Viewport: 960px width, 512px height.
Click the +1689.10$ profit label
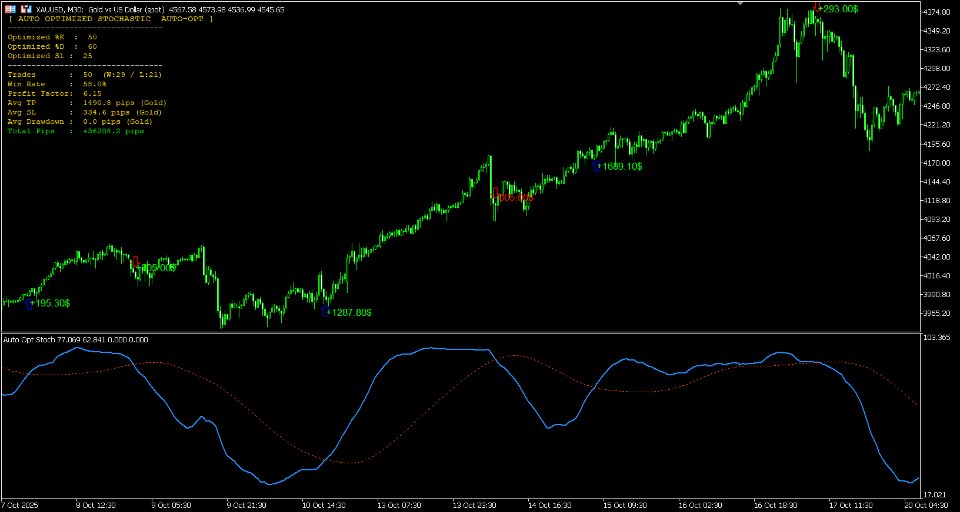coord(621,167)
